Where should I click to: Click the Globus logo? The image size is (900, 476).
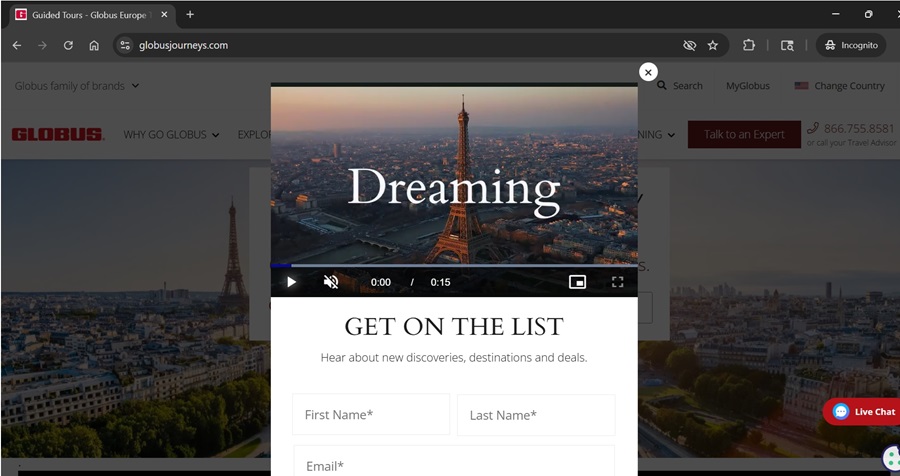(57, 134)
